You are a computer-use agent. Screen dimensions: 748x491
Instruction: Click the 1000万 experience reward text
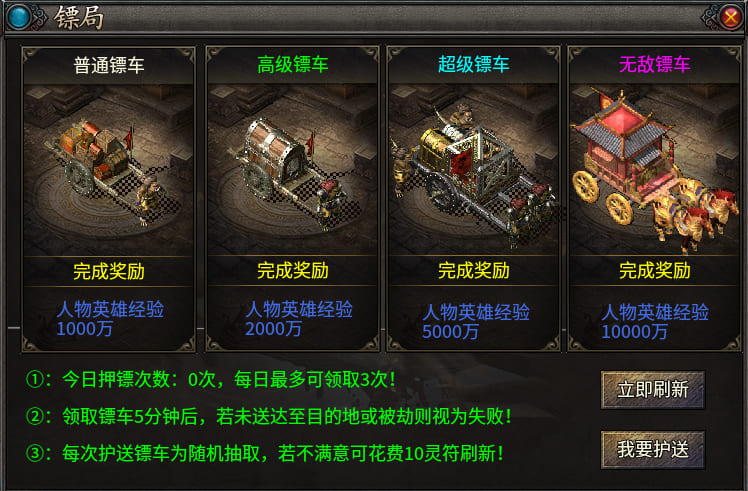84,329
